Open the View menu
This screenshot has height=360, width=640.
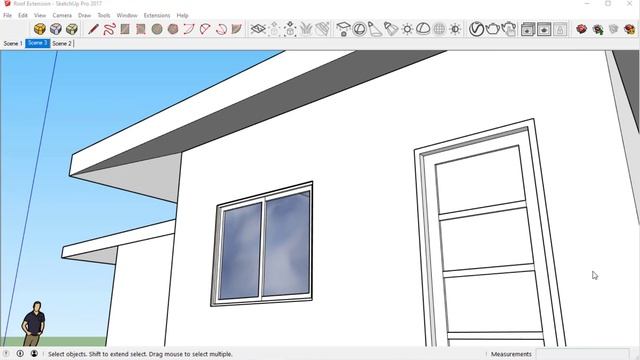[40, 15]
